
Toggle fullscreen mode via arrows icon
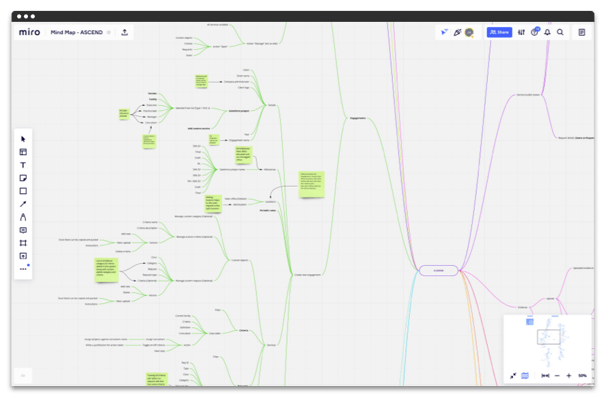[x=513, y=375]
